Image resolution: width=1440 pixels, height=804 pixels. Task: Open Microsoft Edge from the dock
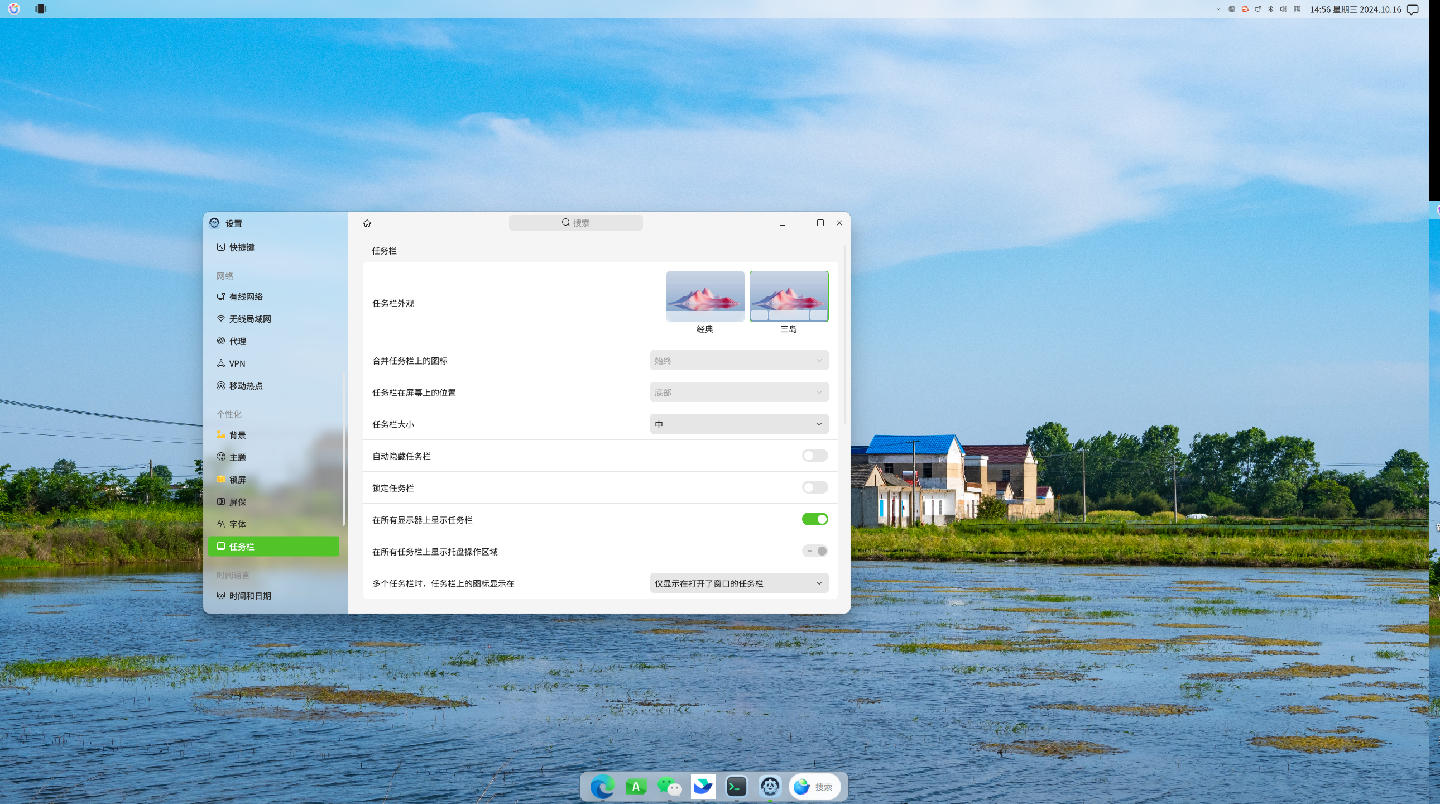tap(602, 787)
